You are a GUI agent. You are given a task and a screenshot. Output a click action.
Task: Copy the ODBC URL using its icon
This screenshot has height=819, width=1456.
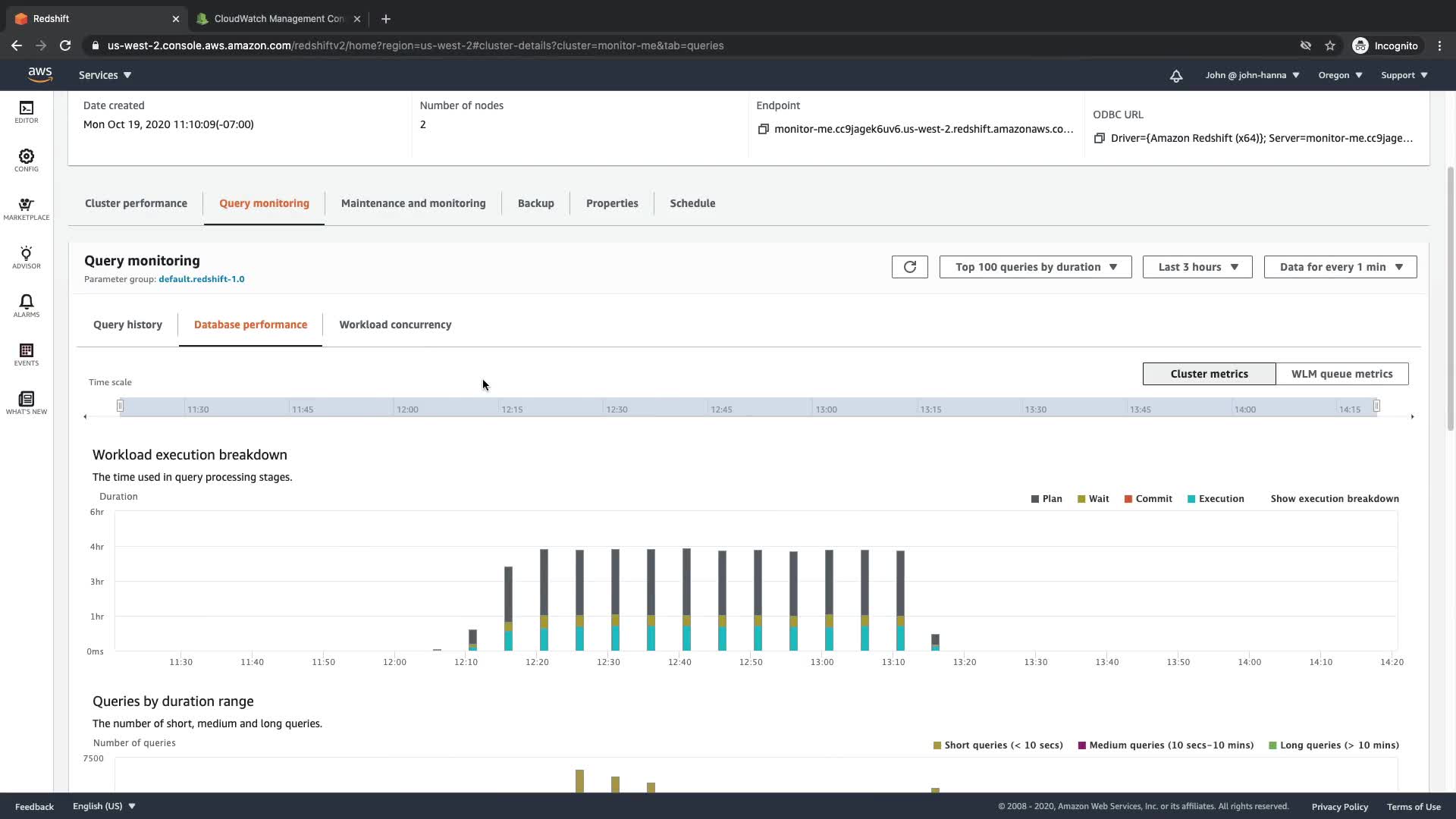(1099, 138)
